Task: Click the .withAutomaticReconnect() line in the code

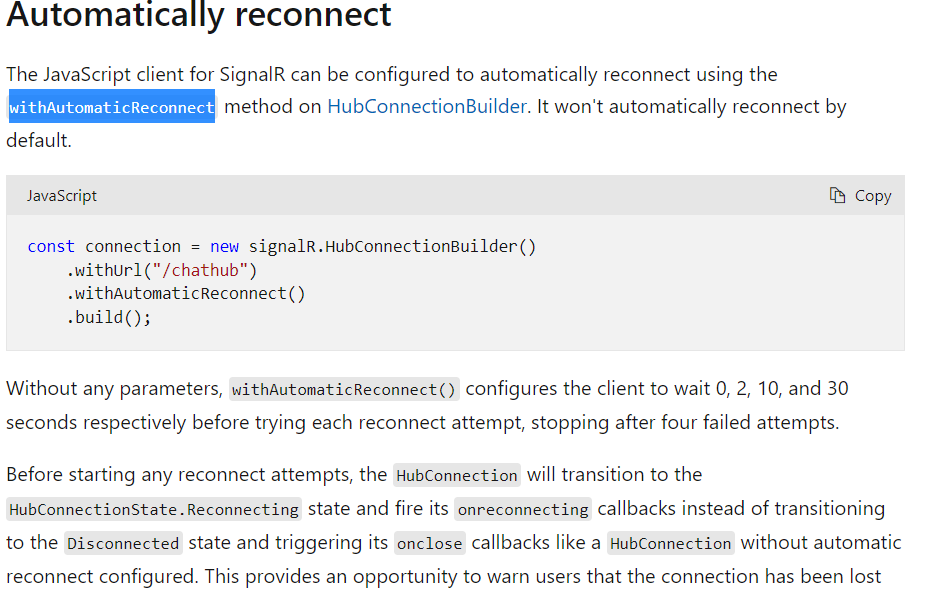Action: point(185,293)
